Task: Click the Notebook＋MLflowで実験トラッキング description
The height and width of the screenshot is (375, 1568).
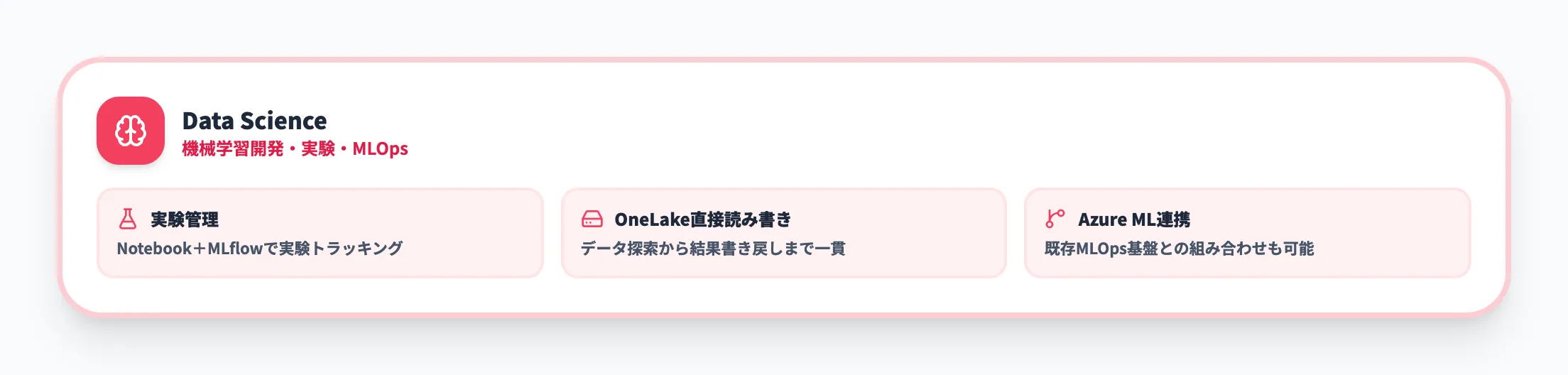Action: pos(260,249)
